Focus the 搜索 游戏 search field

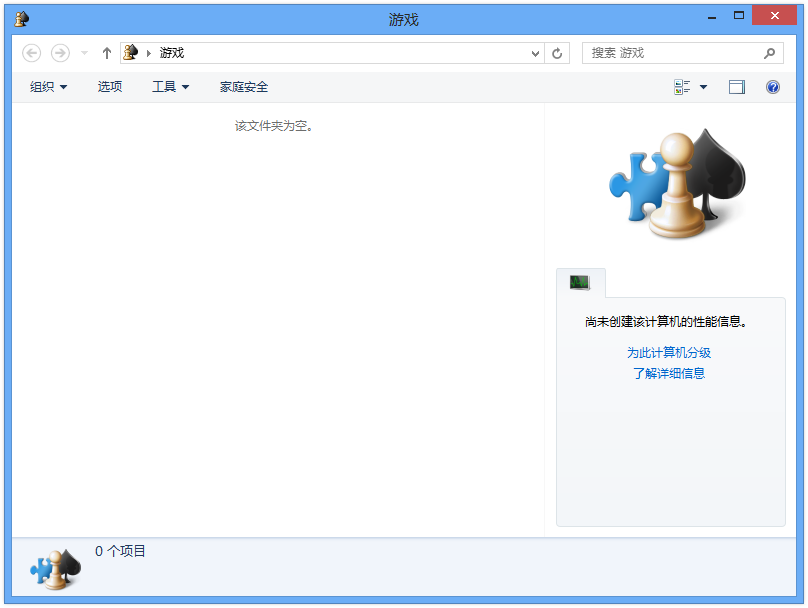(672, 53)
